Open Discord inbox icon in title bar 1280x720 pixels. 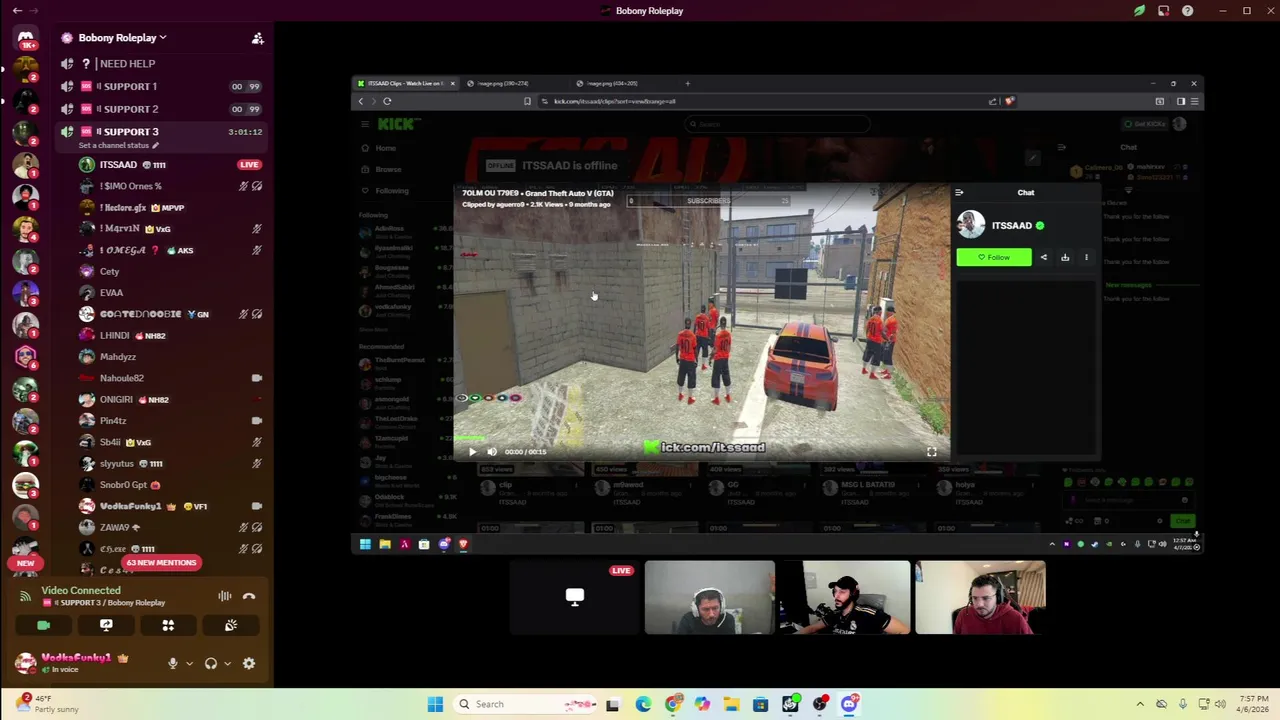1163,11
